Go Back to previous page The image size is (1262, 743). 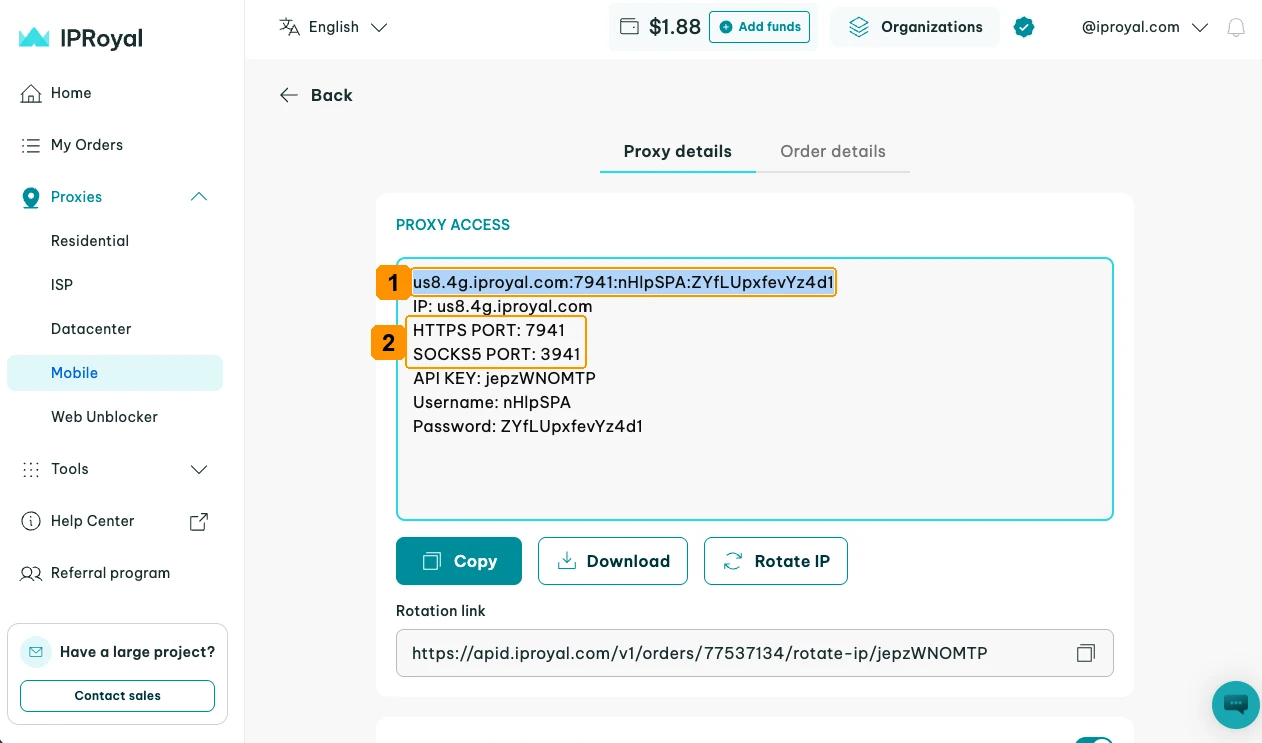[316, 95]
